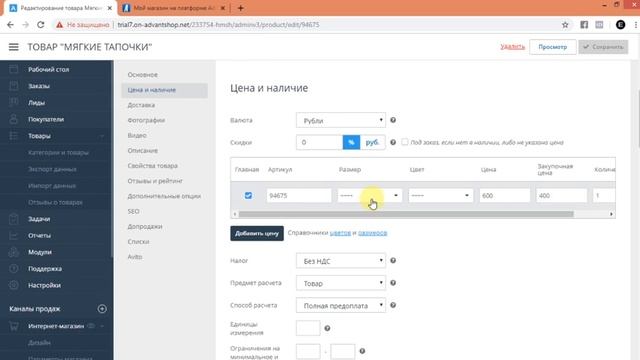Click help icon next to Единицы измерения
Viewport: 640px width, 360px height.
[327, 328]
